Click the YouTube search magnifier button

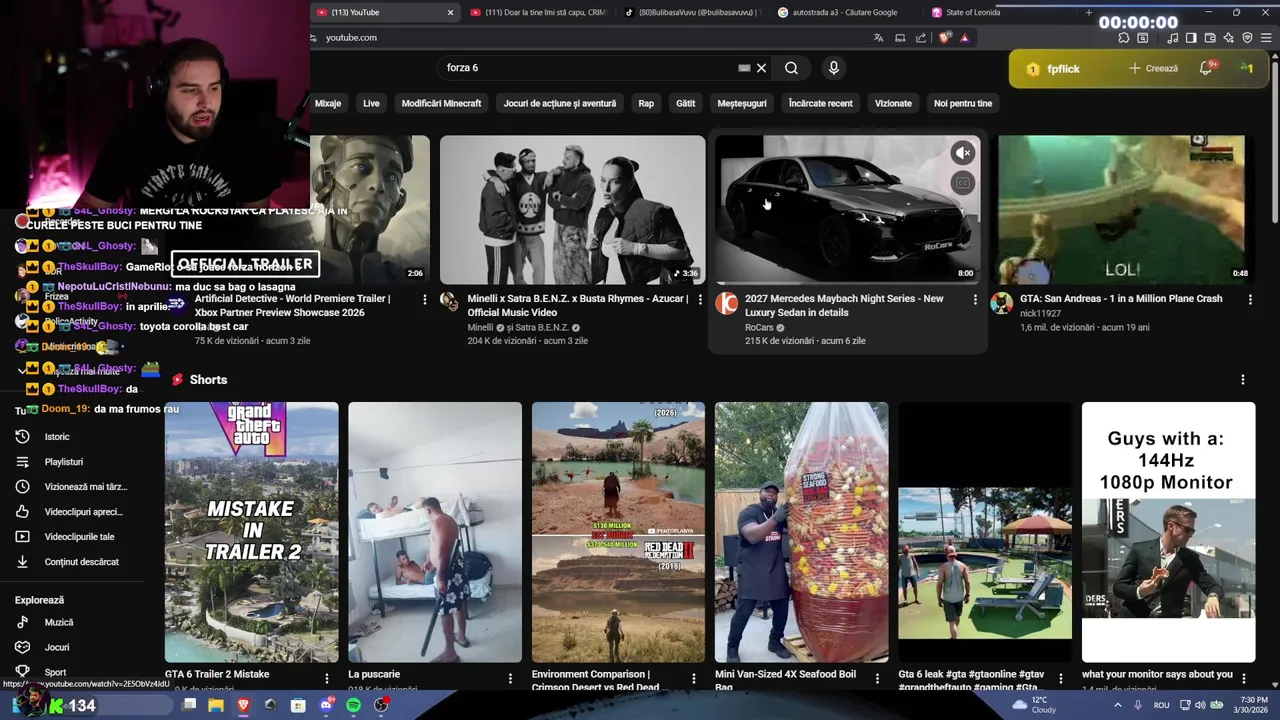point(791,68)
